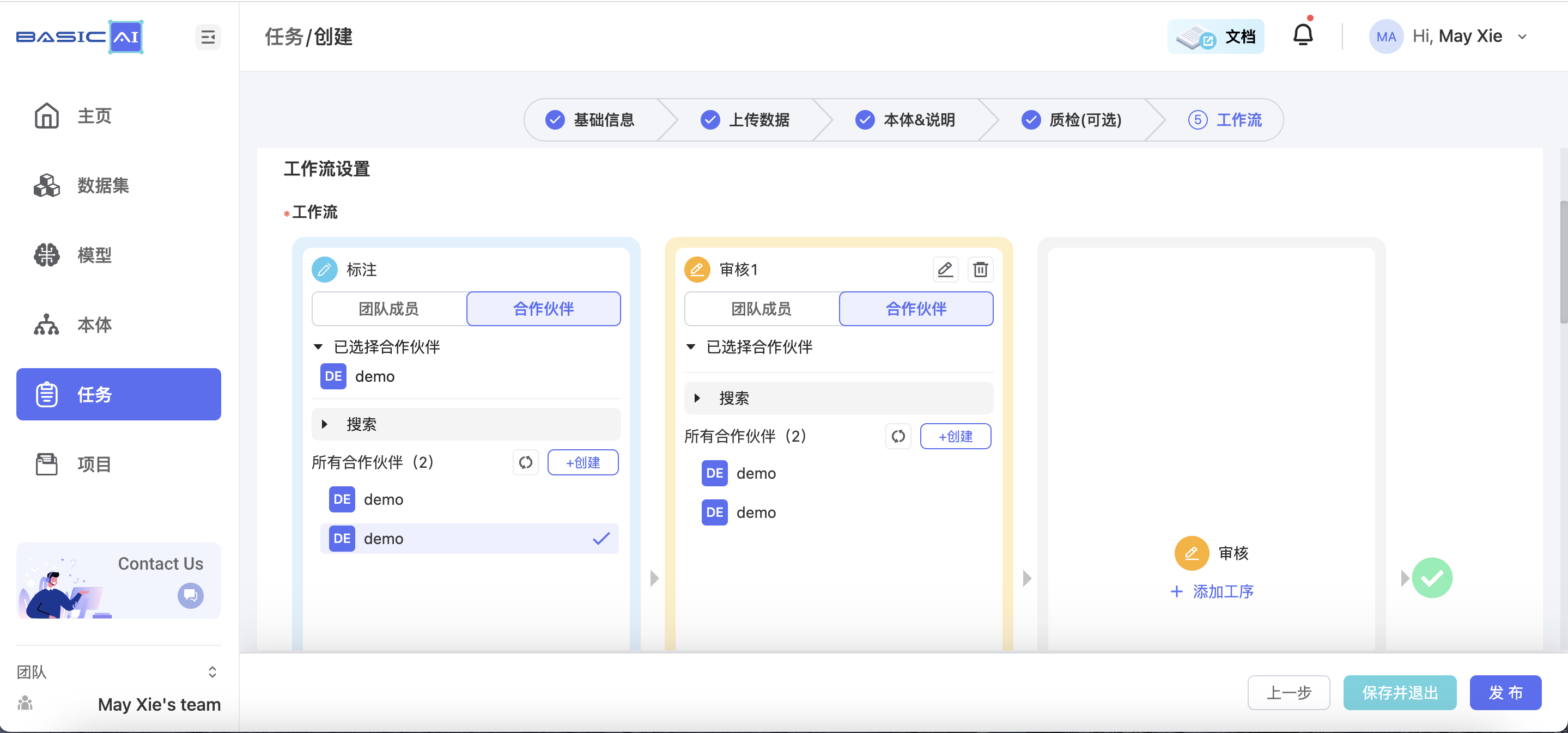
Task: Open the 团队 team switcher arrows
Action: click(212, 672)
